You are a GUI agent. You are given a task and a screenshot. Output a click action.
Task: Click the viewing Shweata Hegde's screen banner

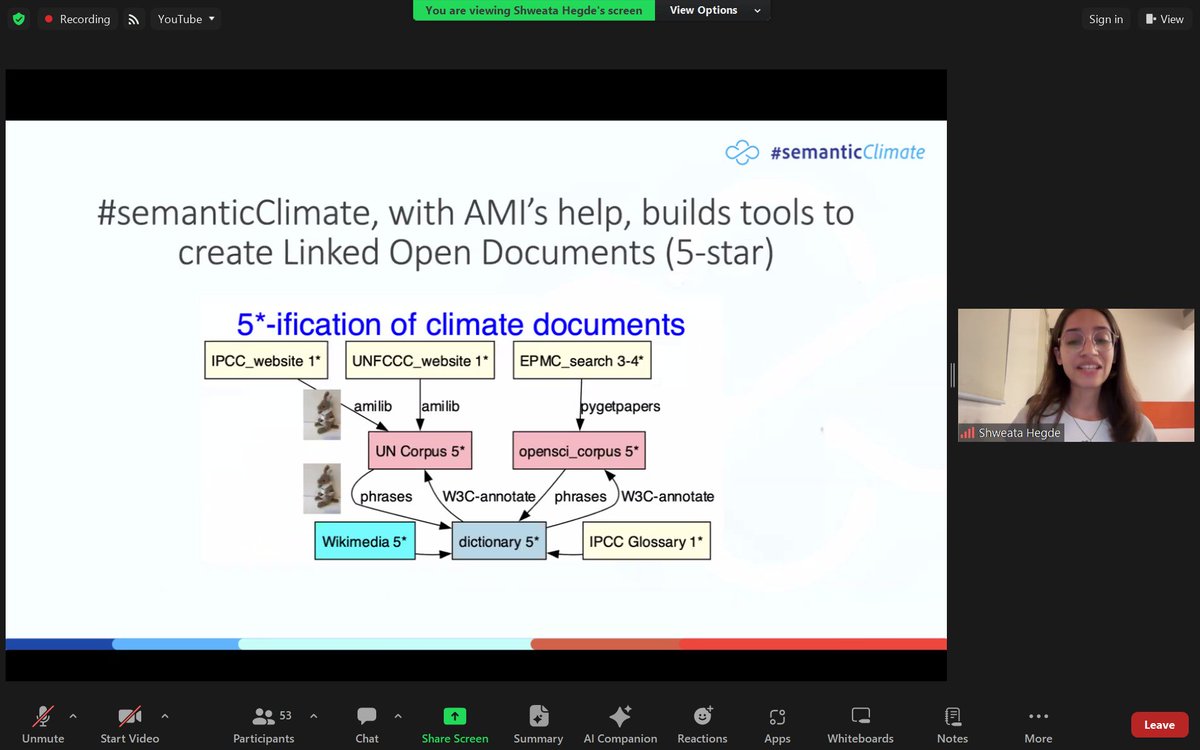click(x=535, y=10)
